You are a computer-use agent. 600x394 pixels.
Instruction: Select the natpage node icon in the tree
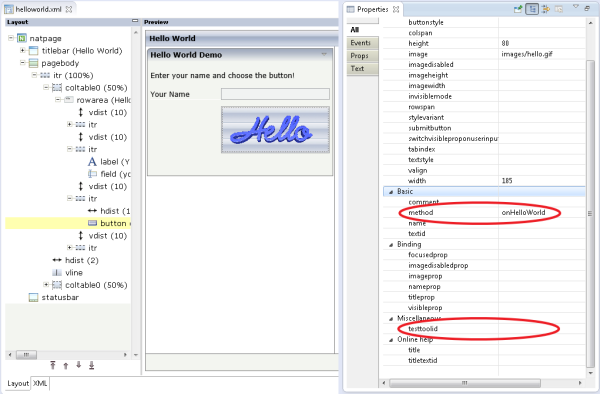pos(22,38)
